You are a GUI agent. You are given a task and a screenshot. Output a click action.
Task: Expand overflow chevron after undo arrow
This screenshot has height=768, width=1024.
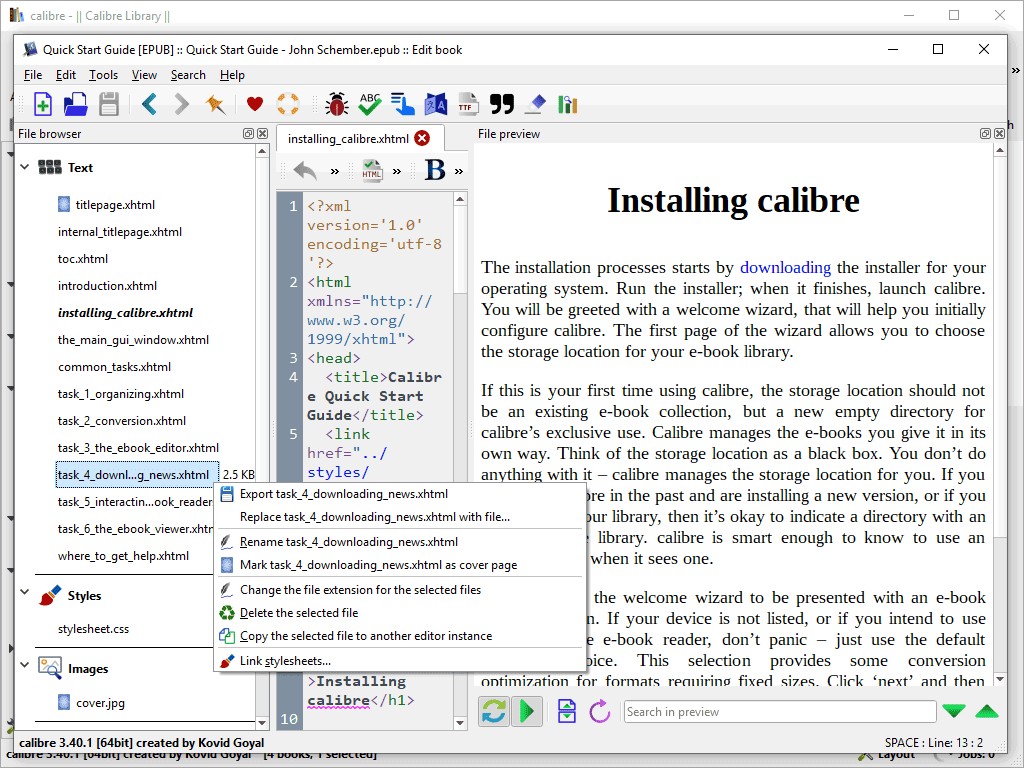pos(334,172)
